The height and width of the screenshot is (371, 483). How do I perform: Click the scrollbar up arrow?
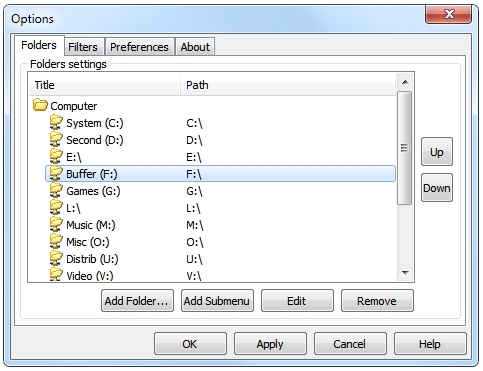coord(405,82)
